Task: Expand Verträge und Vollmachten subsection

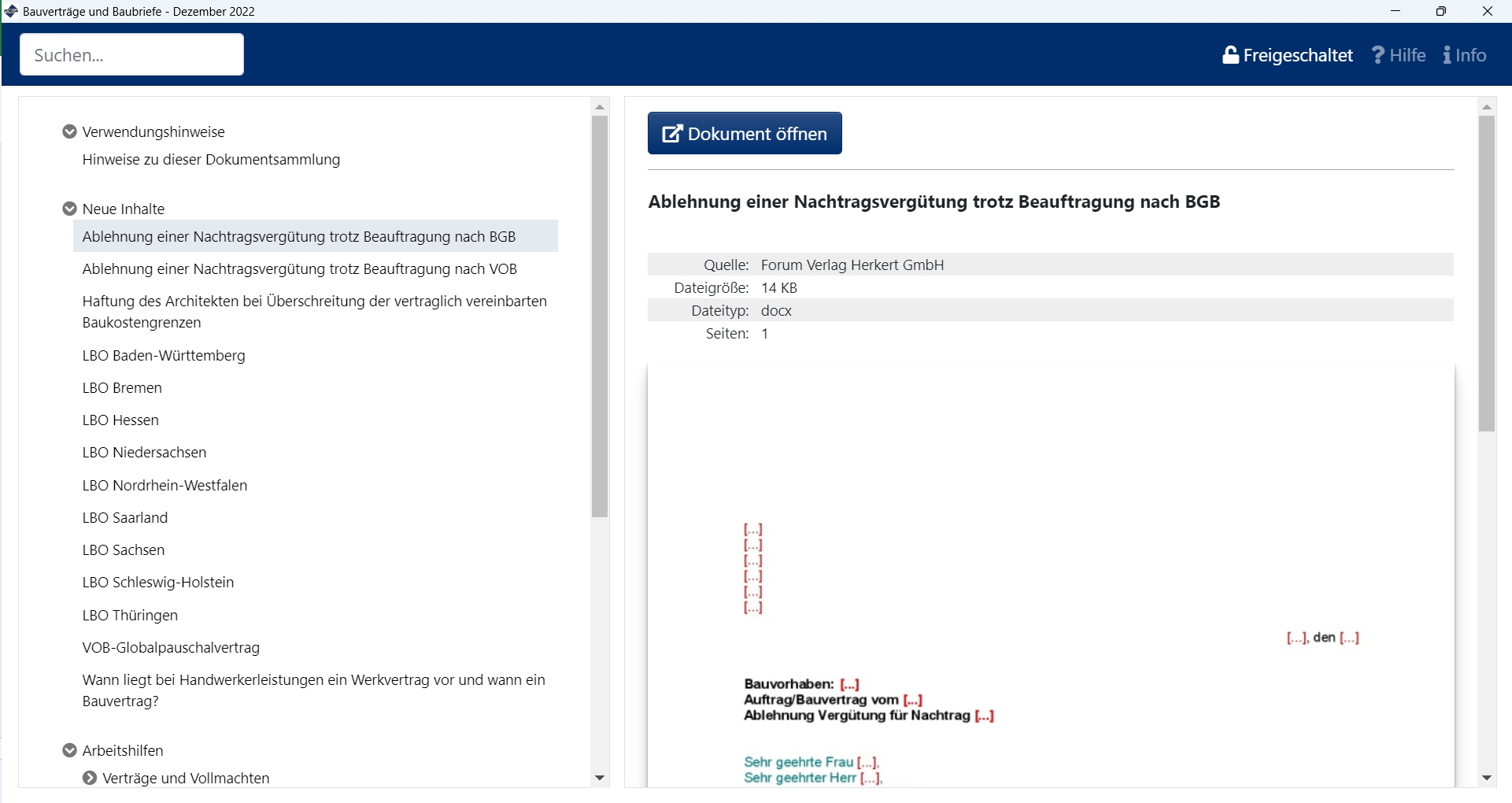Action: [90, 778]
